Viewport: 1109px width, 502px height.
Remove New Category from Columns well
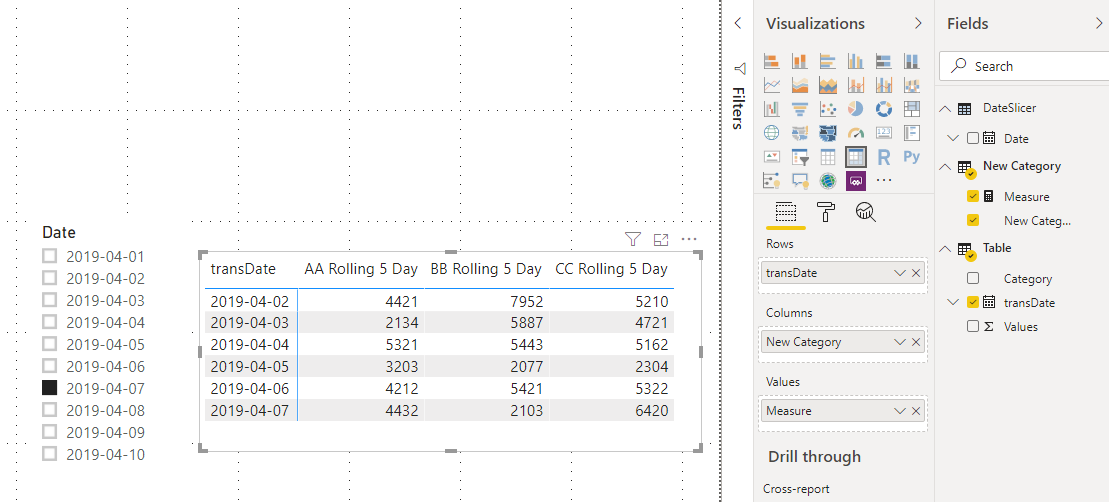(916, 342)
